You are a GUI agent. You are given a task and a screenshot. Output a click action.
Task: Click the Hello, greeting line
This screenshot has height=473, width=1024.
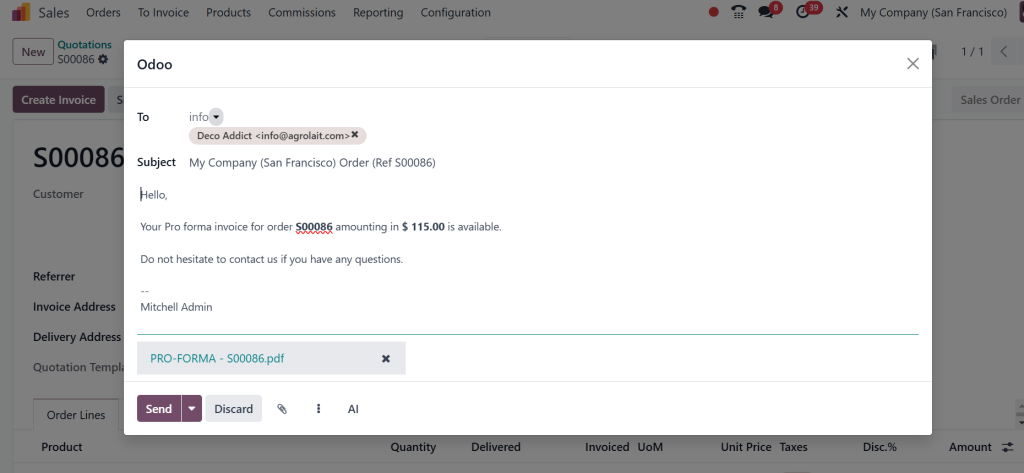tap(155, 195)
